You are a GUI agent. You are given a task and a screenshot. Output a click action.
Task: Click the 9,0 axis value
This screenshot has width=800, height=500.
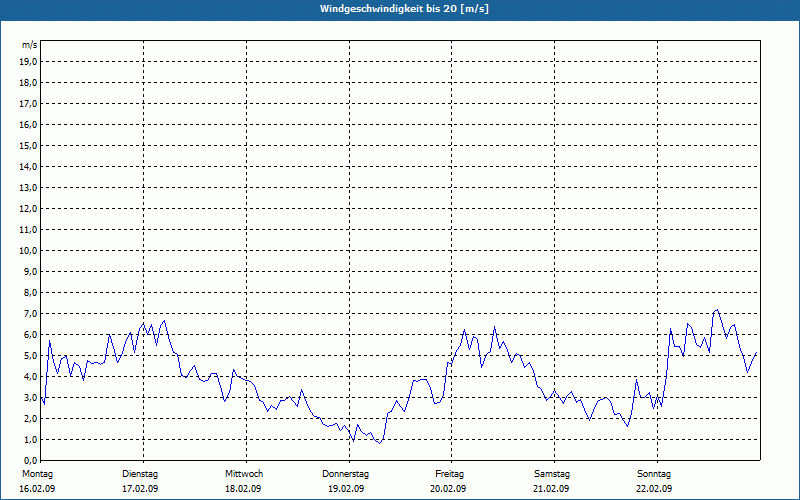31,271
